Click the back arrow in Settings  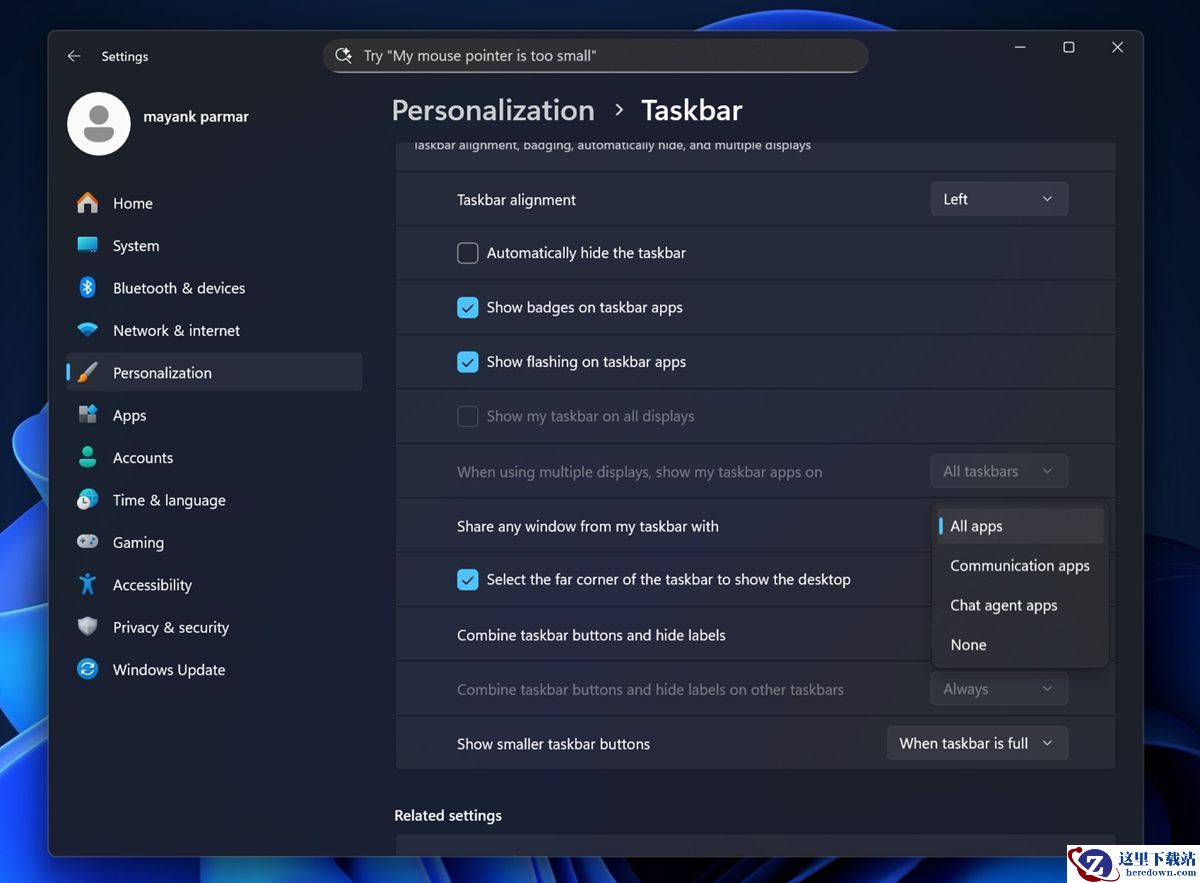point(74,57)
